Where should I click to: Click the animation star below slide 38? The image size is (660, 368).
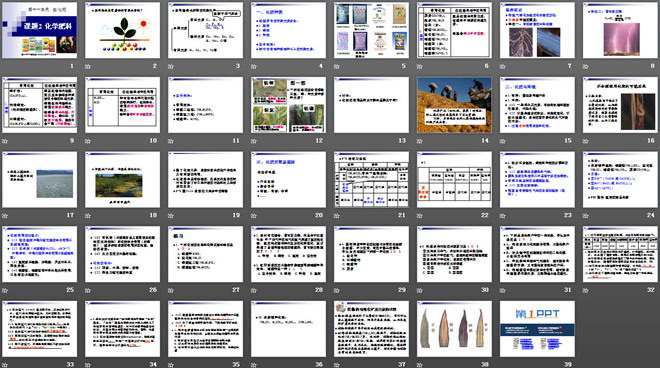(x=420, y=365)
